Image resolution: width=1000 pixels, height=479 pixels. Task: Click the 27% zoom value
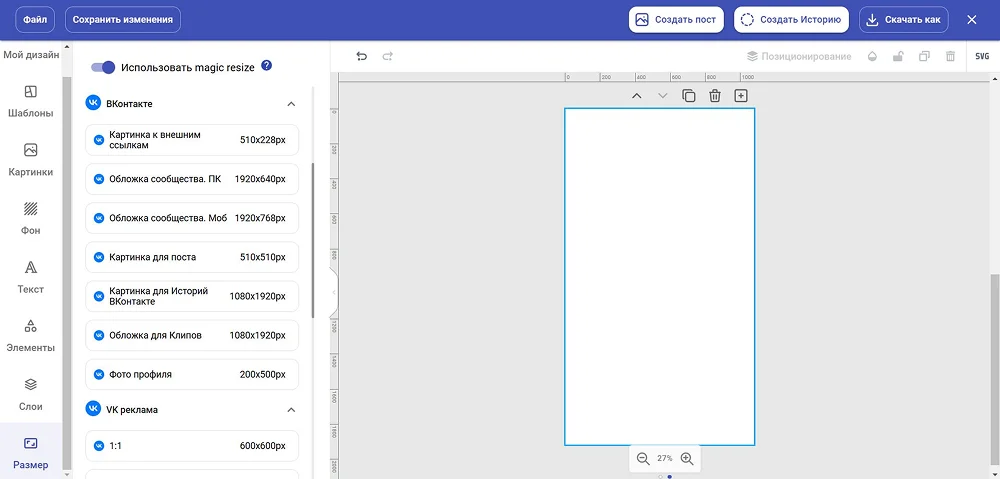tap(665, 458)
